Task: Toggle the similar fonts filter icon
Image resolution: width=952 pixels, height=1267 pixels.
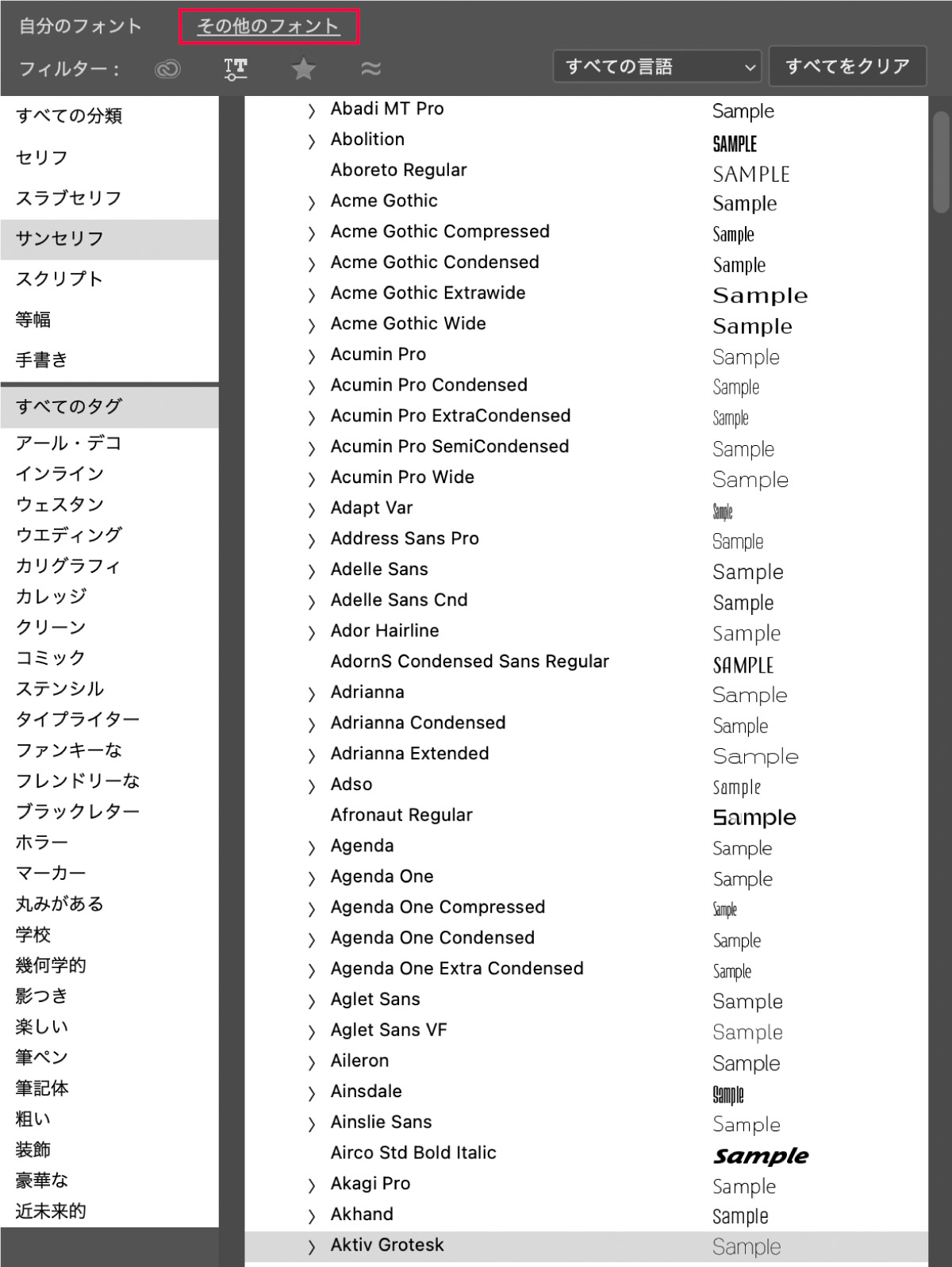Action: [370, 69]
